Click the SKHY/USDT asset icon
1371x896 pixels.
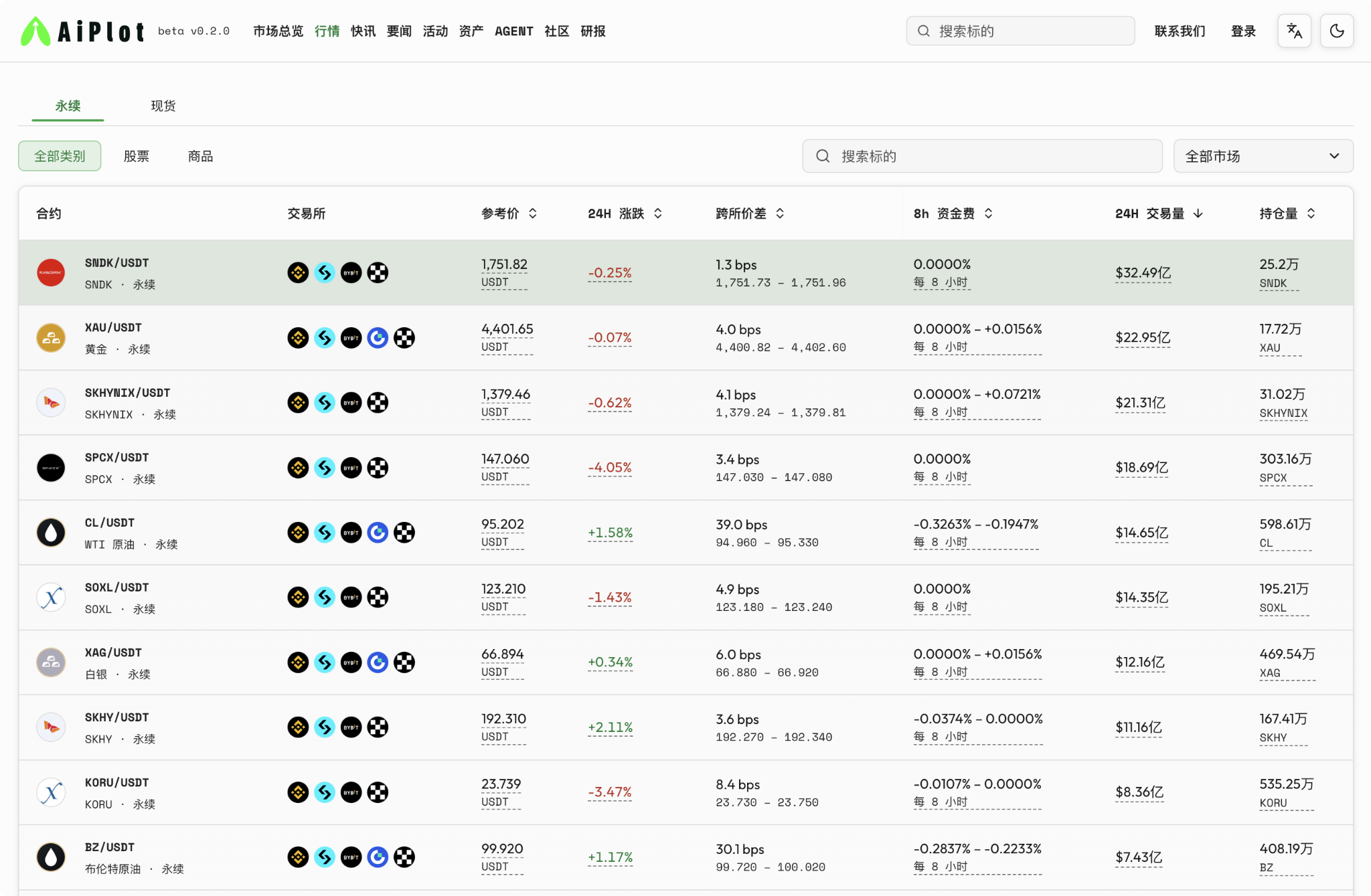[51, 727]
